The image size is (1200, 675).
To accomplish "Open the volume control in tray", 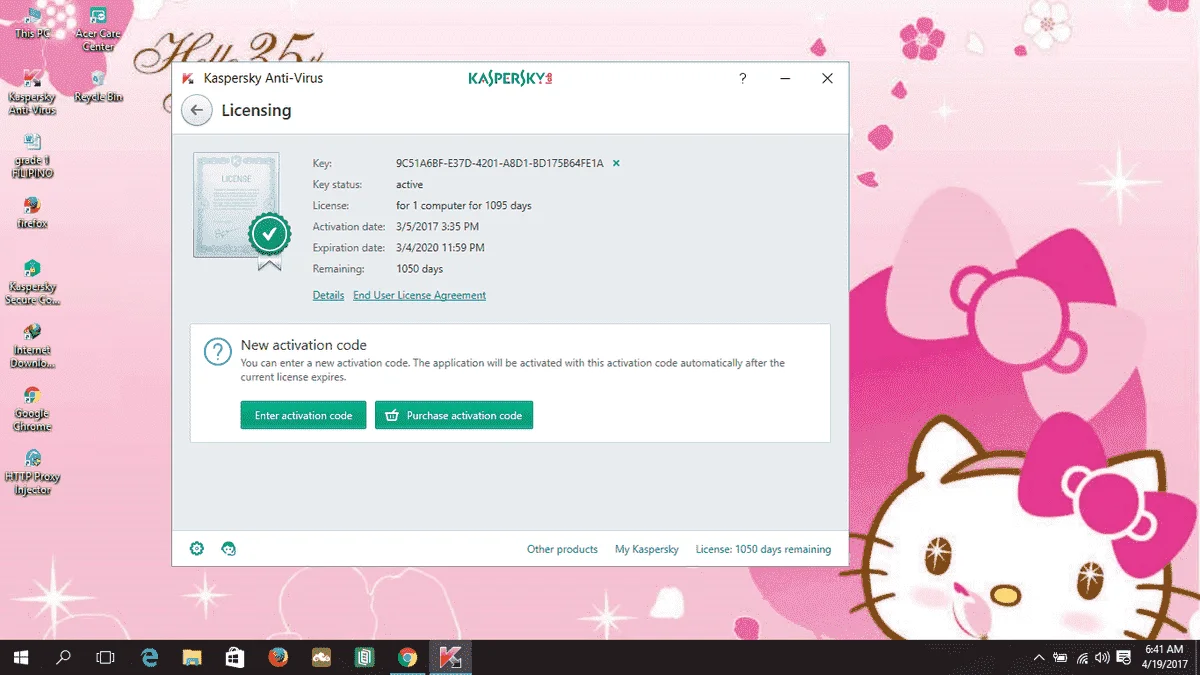I will pos(1103,658).
